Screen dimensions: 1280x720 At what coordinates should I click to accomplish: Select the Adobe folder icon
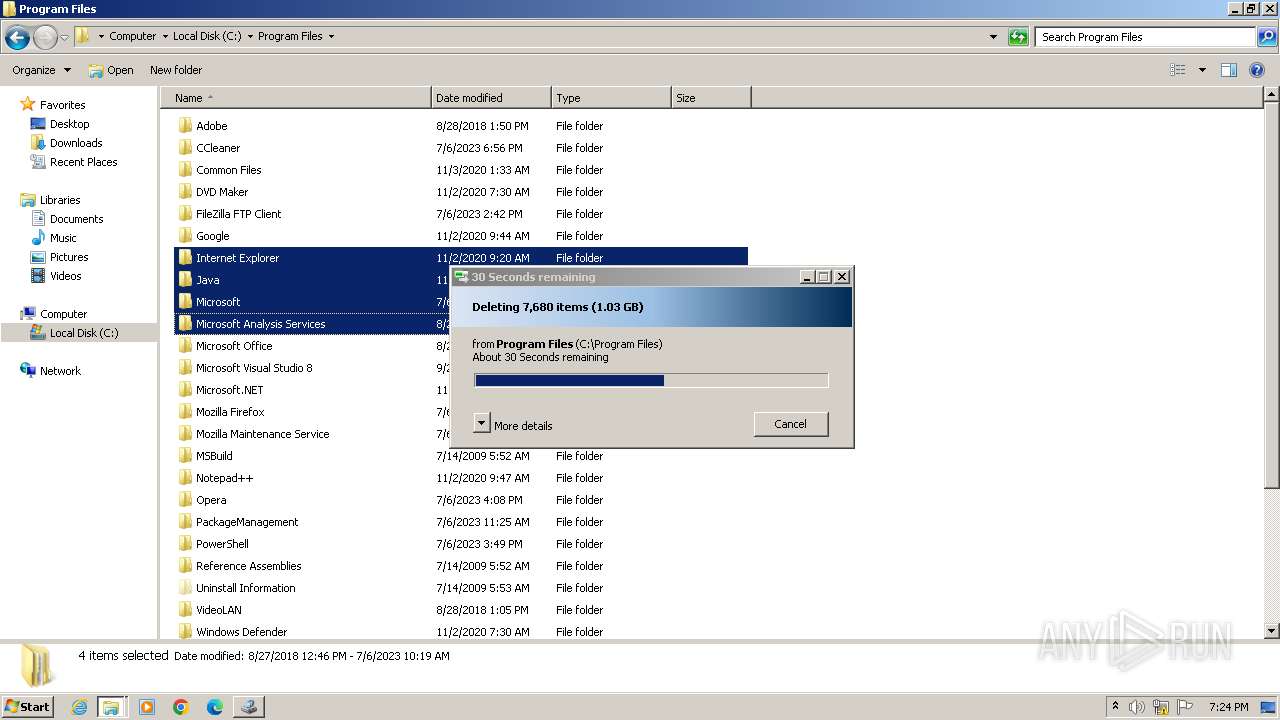185,126
